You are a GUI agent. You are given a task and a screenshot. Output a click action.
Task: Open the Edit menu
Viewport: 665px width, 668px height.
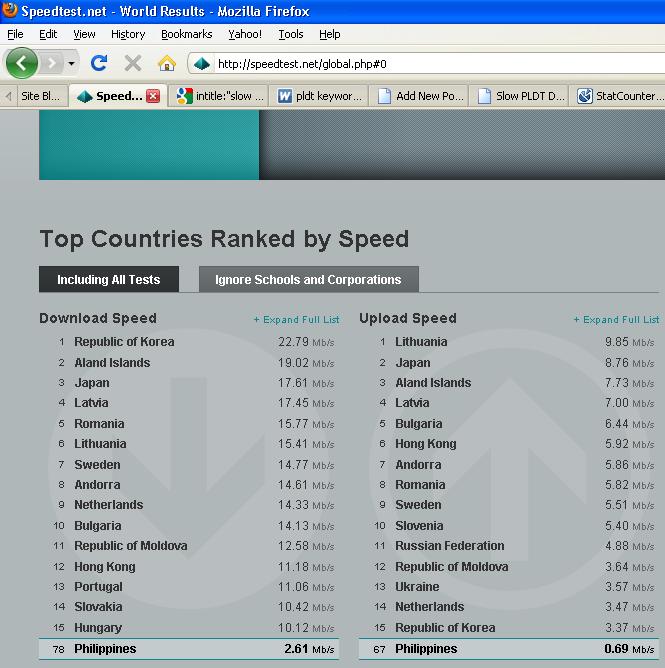click(x=48, y=34)
